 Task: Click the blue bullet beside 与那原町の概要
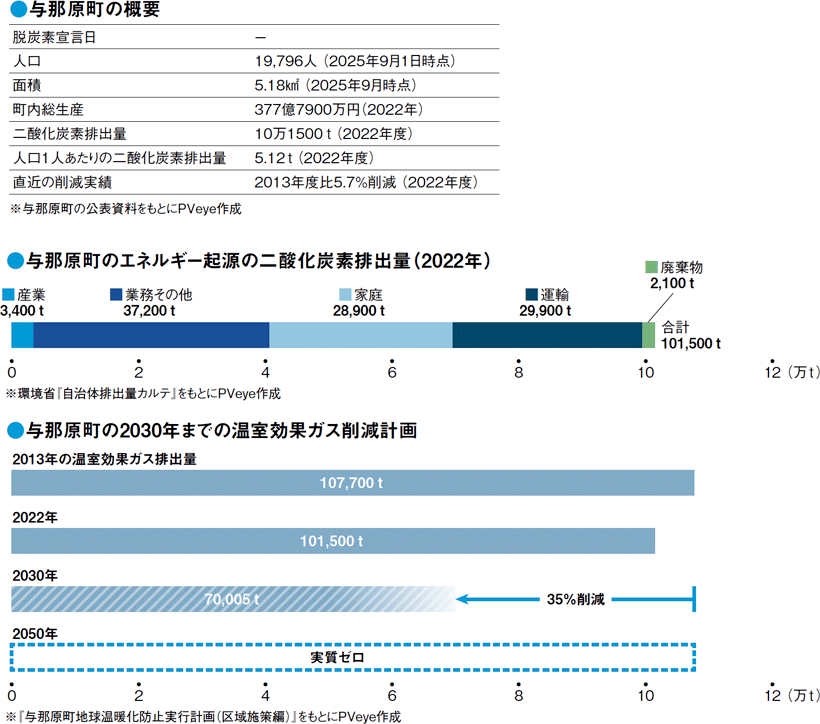[13, 11]
